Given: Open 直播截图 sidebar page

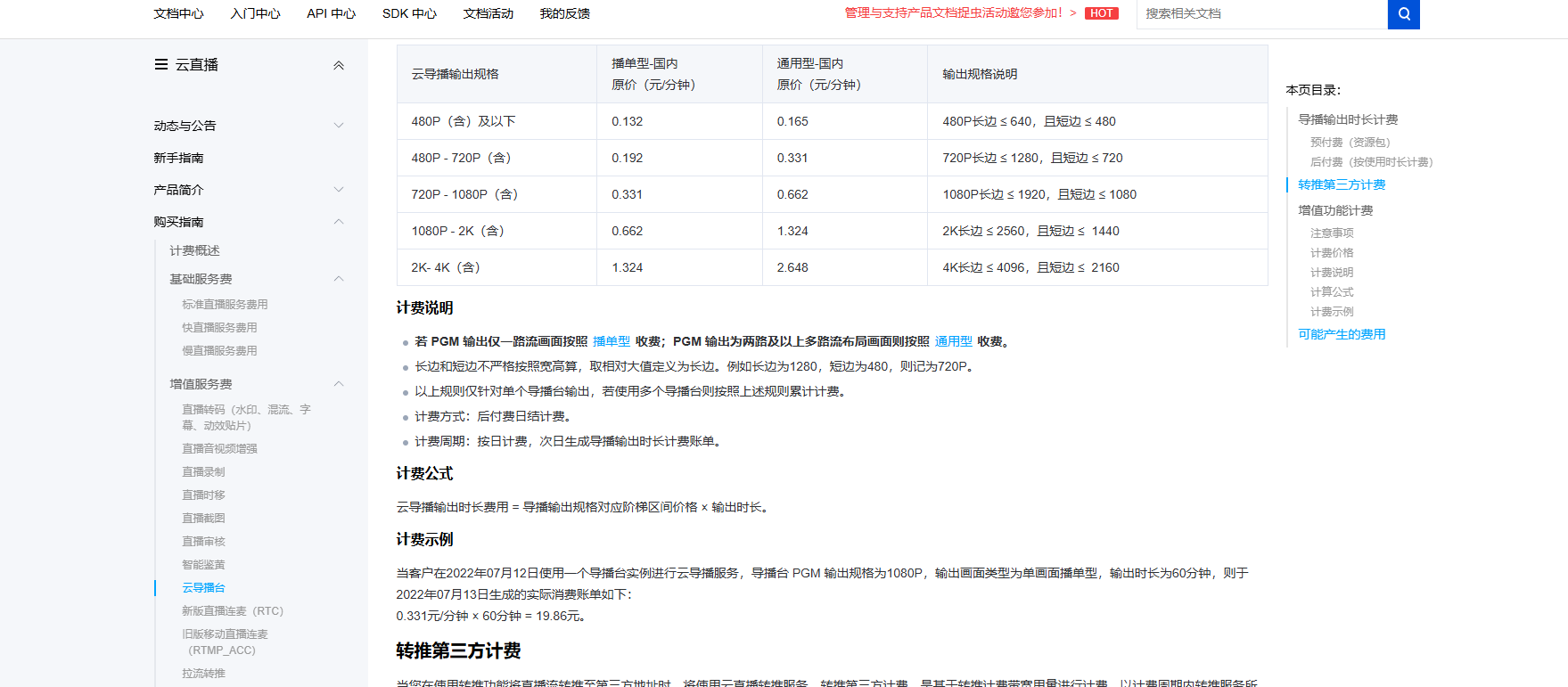Looking at the screenshot, I should pyautogui.click(x=203, y=518).
